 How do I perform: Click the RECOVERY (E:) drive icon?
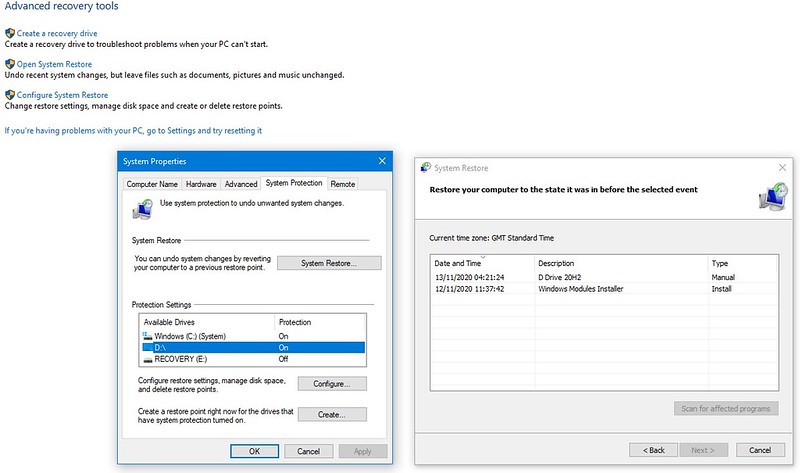(147, 359)
